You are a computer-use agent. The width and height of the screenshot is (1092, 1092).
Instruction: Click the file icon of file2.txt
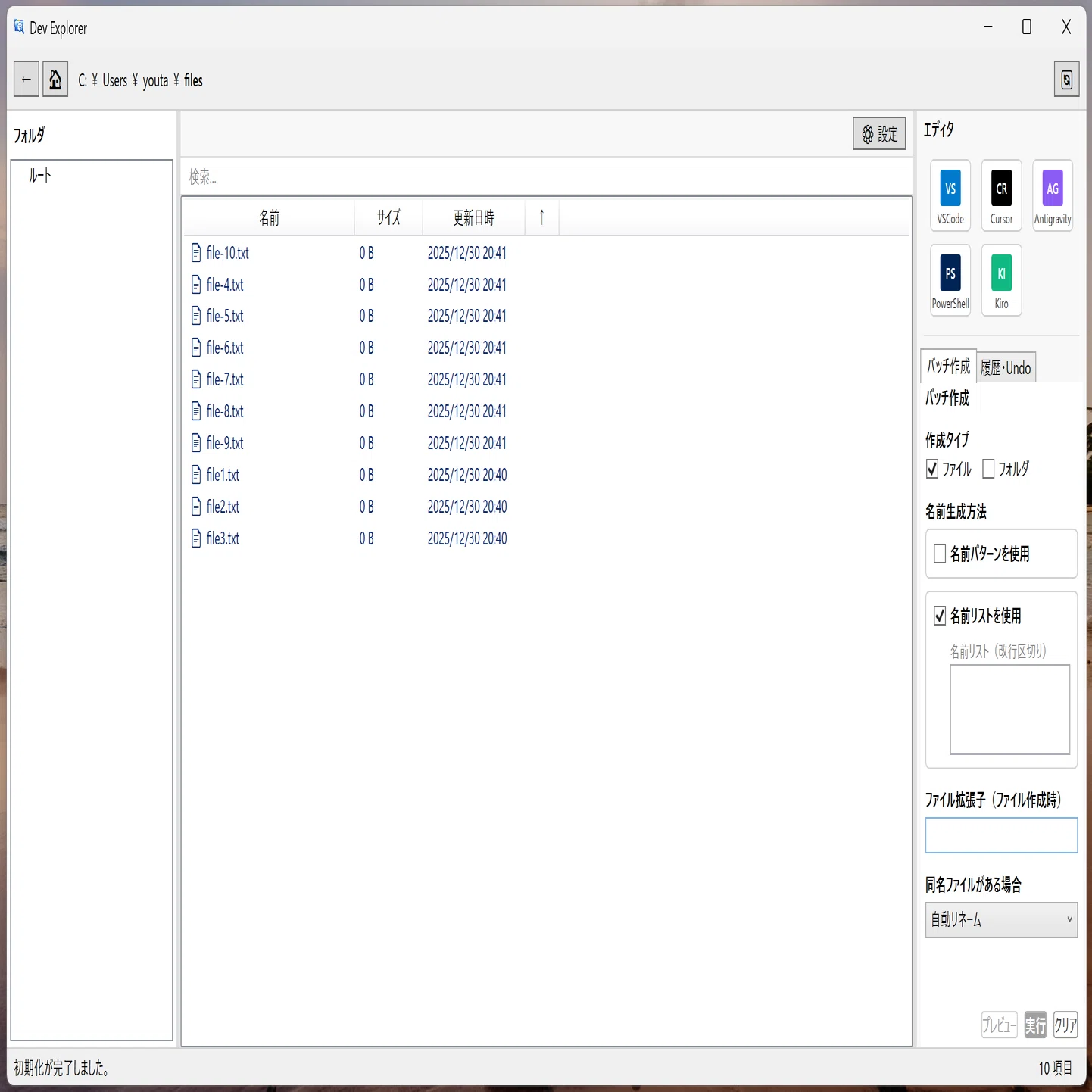(x=196, y=507)
